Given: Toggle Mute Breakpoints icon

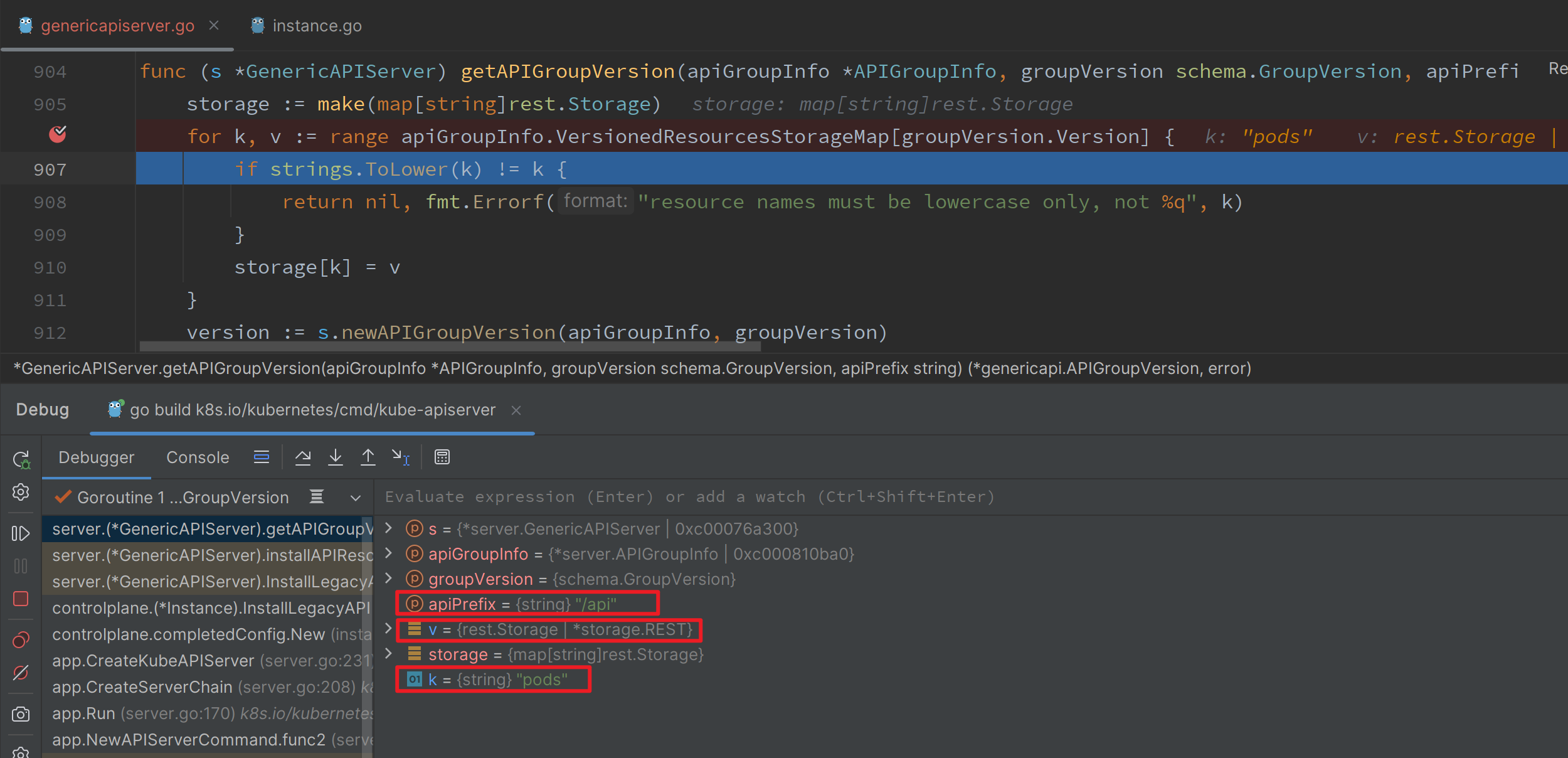Looking at the screenshot, I should click(x=21, y=673).
